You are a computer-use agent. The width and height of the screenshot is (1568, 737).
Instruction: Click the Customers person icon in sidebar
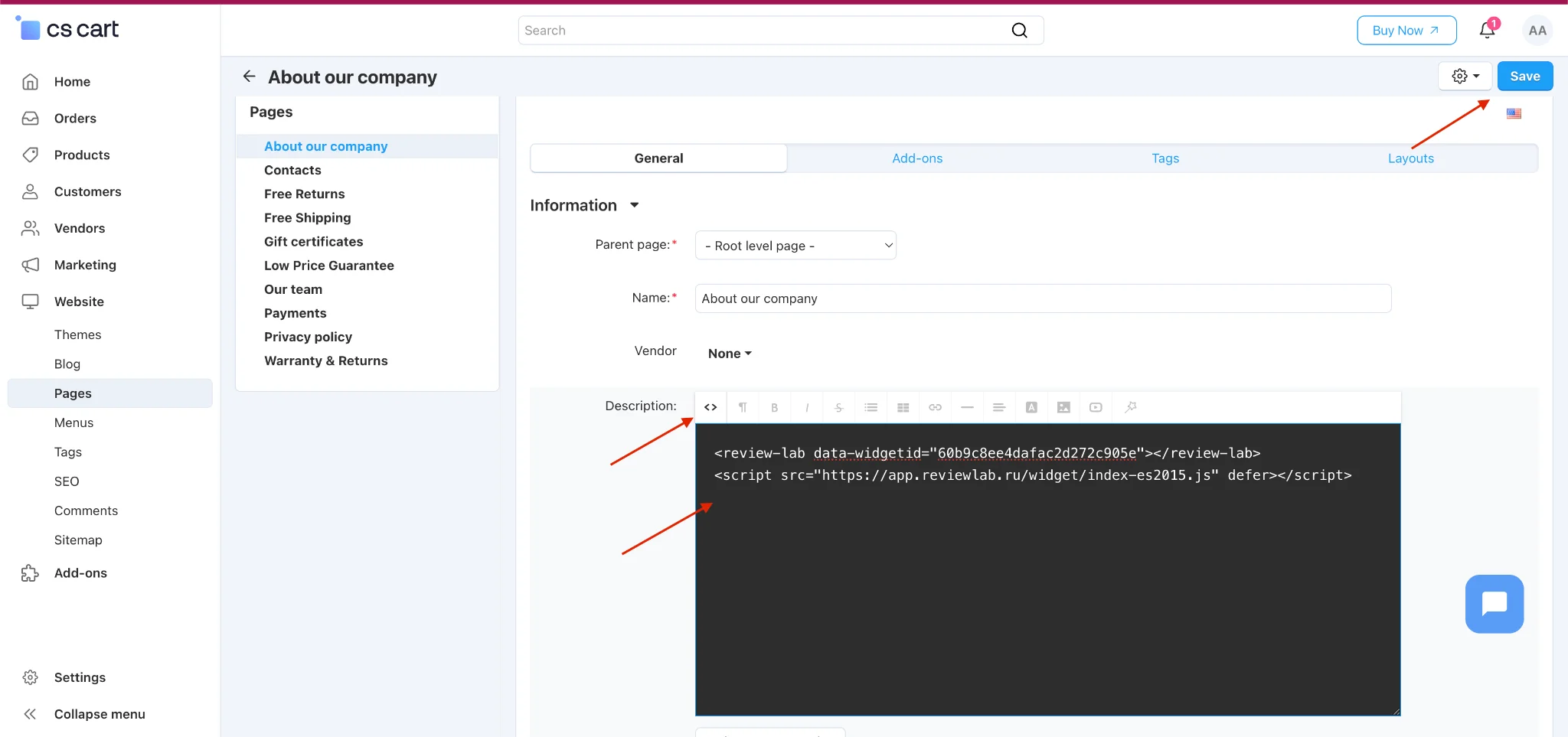click(x=31, y=192)
